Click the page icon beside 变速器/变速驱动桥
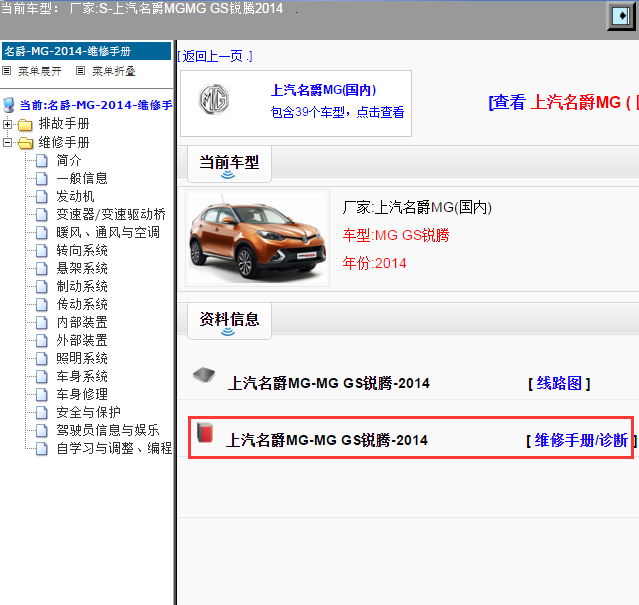Viewport: 639px width, 605px height. point(42,214)
